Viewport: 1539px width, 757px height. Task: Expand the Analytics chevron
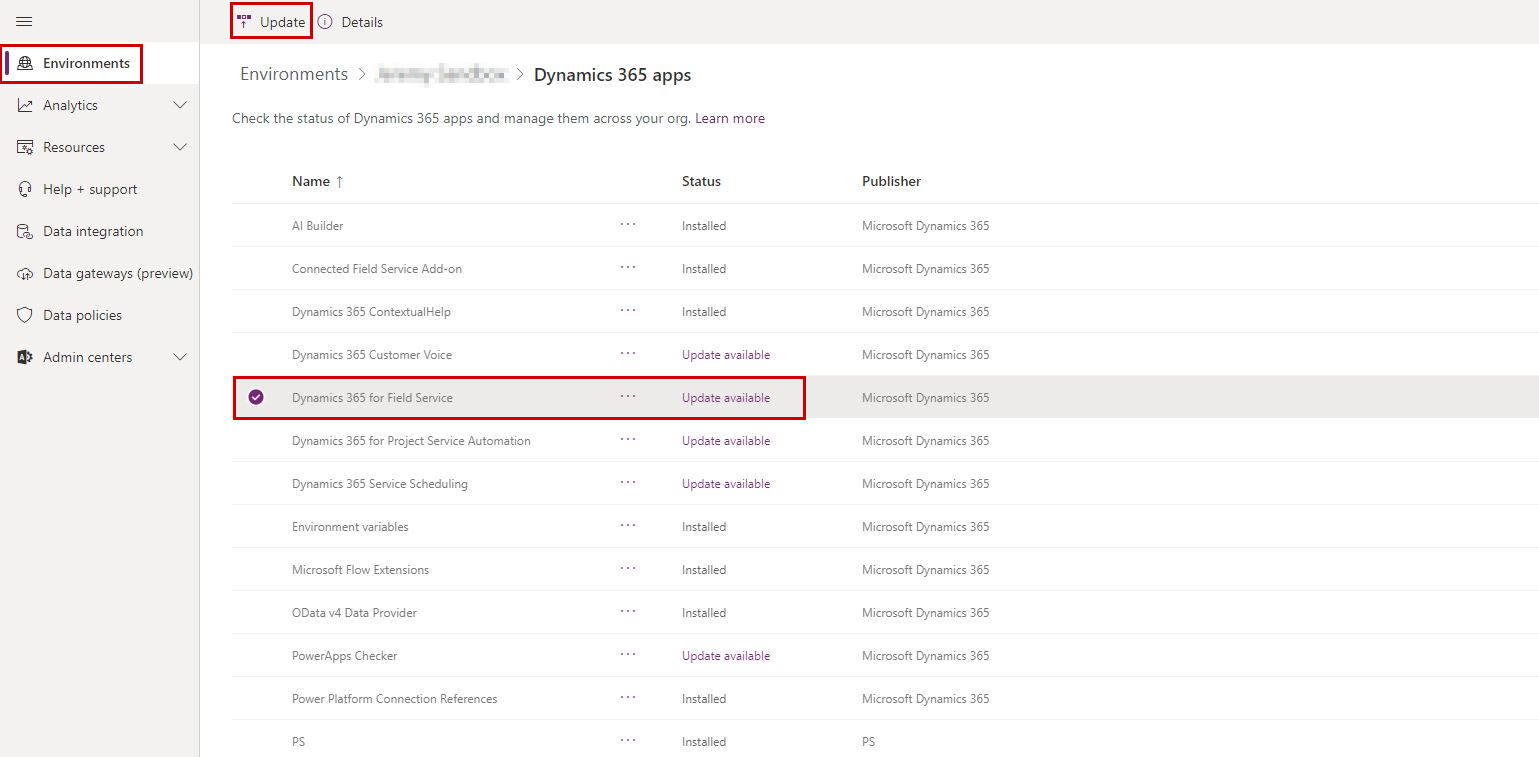click(180, 105)
